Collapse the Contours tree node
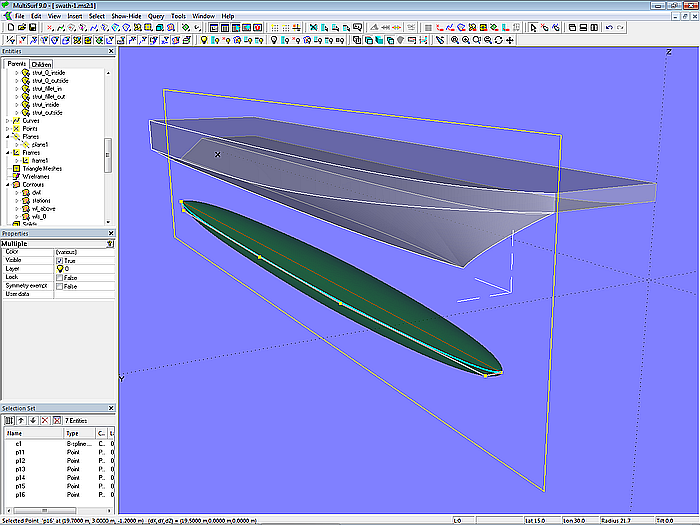Viewport: 700px width, 525px height. (7, 185)
